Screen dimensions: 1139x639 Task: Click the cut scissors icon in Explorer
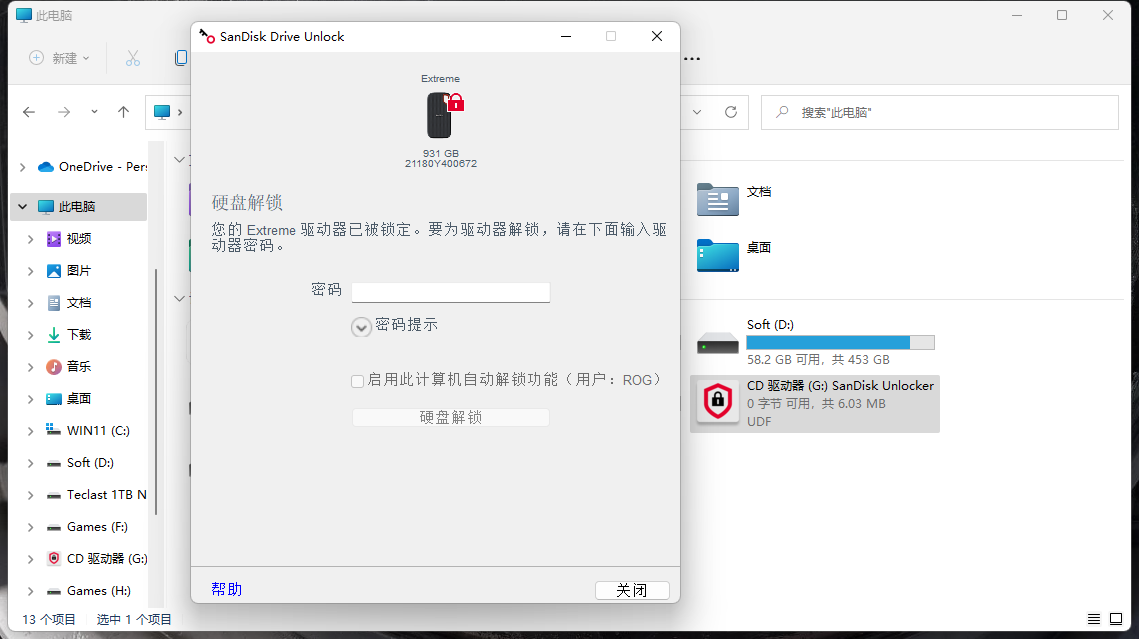[x=133, y=58]
